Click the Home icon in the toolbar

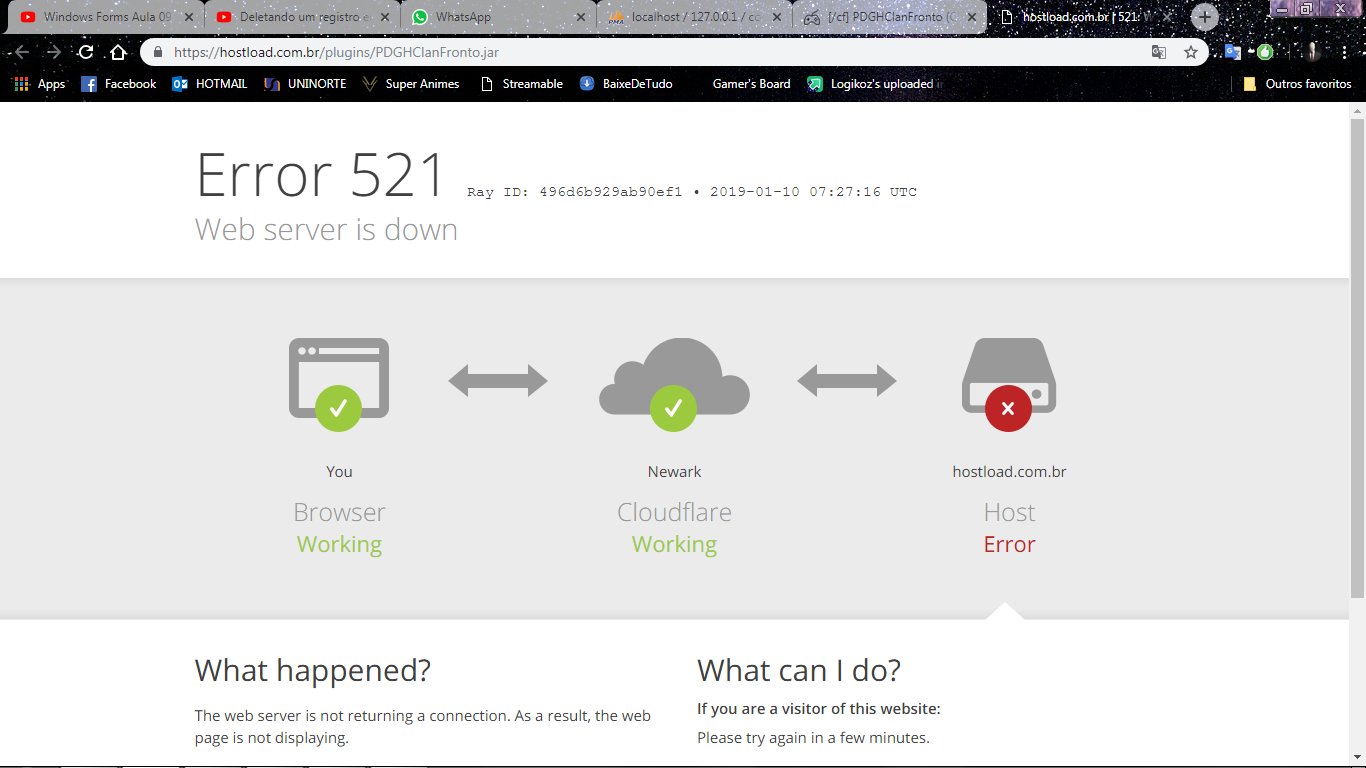(x=118, y=52)
